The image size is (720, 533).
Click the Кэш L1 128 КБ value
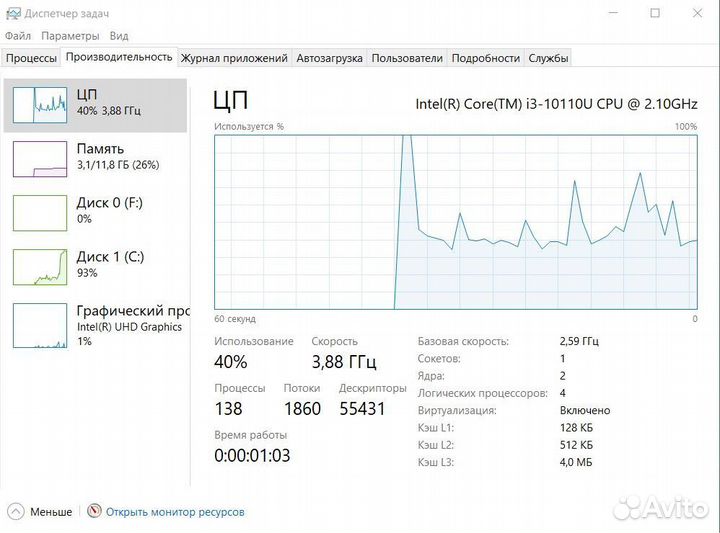[x=576, y=428]
